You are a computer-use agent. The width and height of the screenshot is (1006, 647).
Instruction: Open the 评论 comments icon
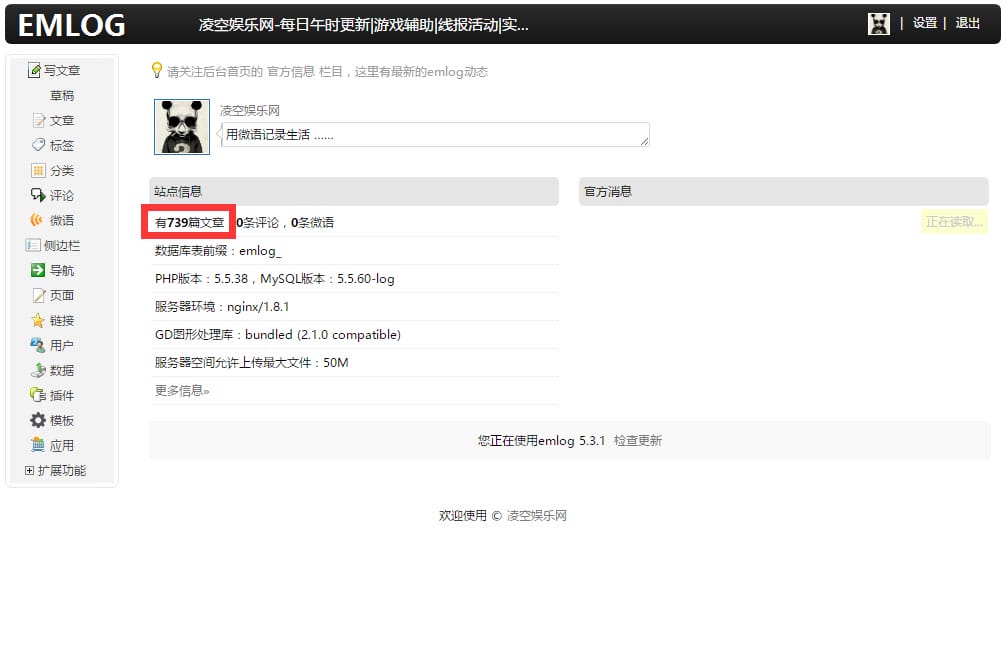tap(37, 195)
